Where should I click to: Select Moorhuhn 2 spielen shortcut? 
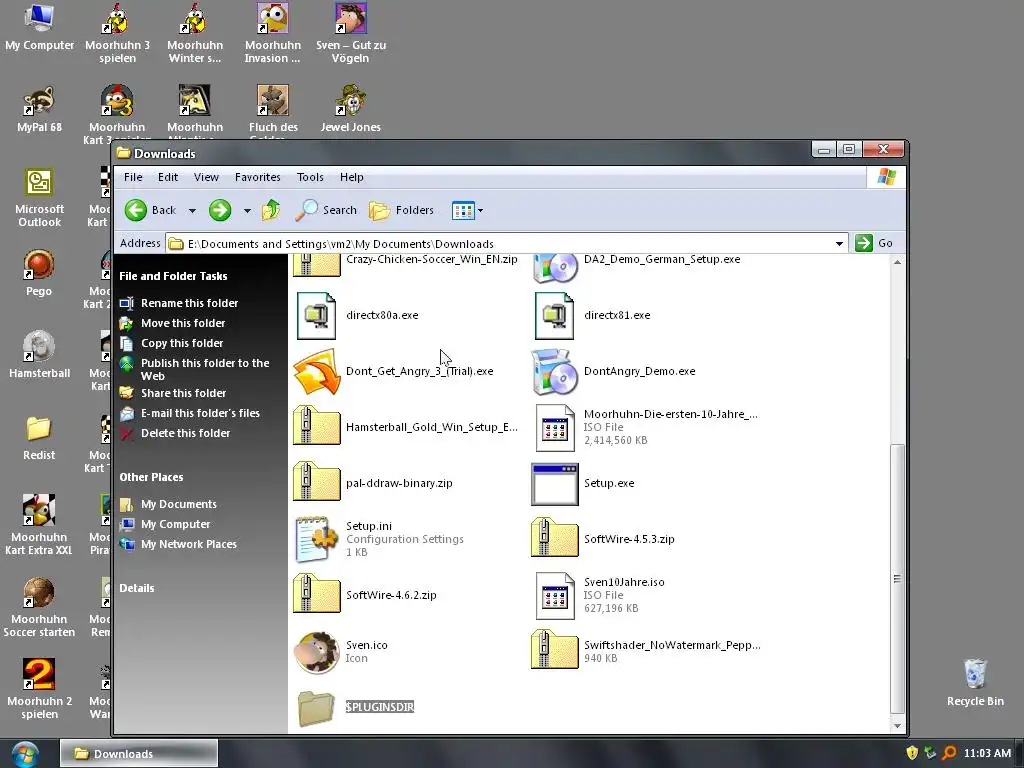[39, 689]
